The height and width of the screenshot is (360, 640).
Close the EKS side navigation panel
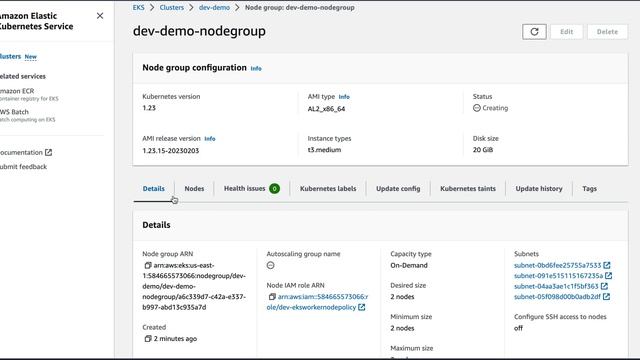click(100, 16)
